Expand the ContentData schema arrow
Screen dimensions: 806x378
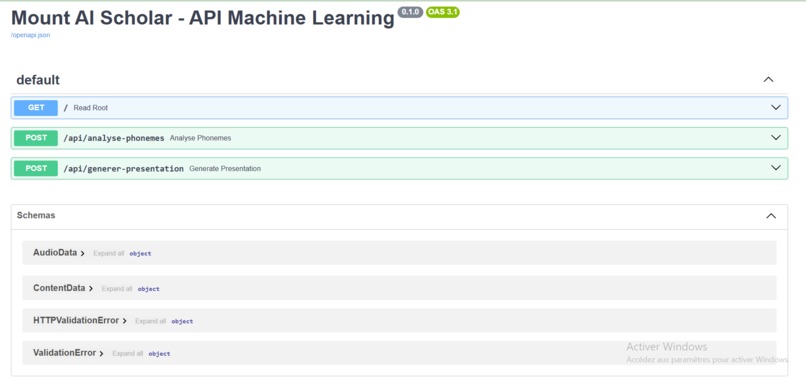tap(90, 289)
